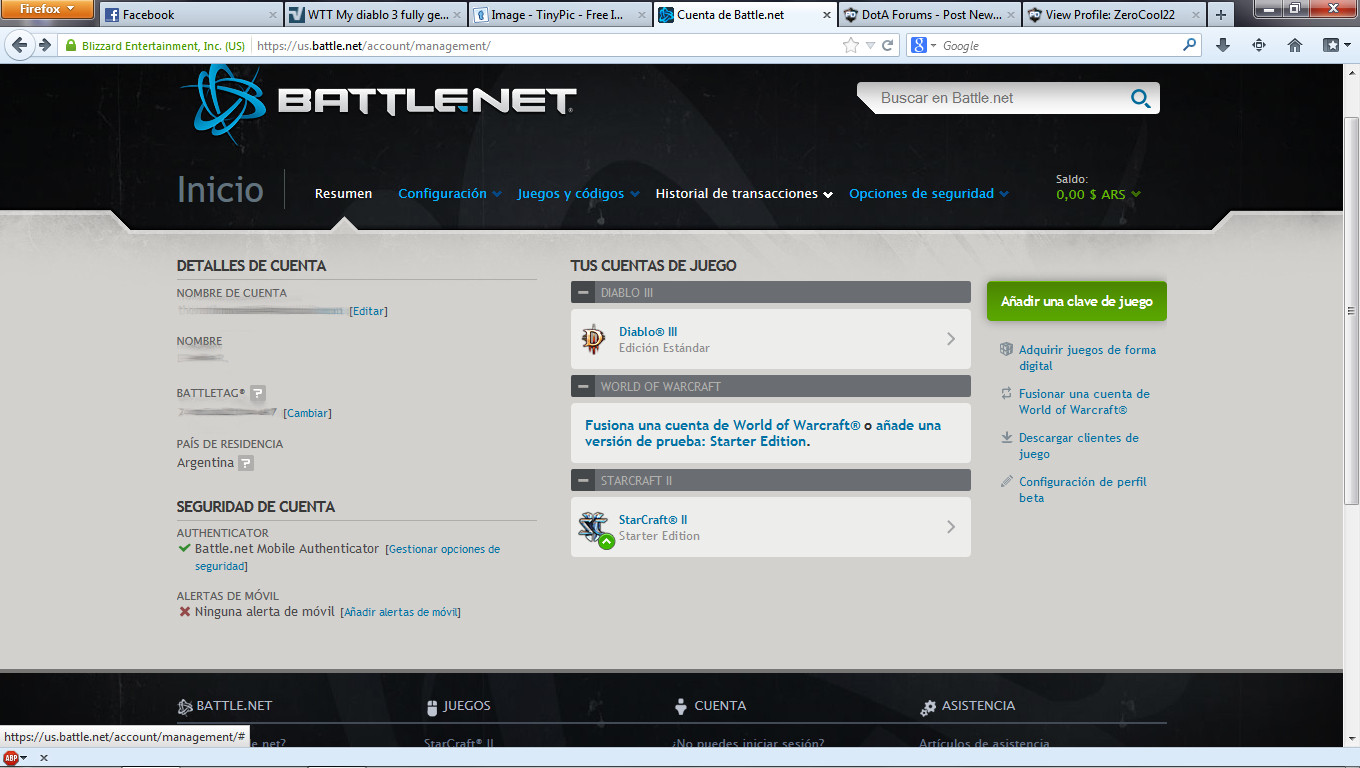Click the green padlock site identity icon
The image size is (1360, 768).
pos(70,46)
